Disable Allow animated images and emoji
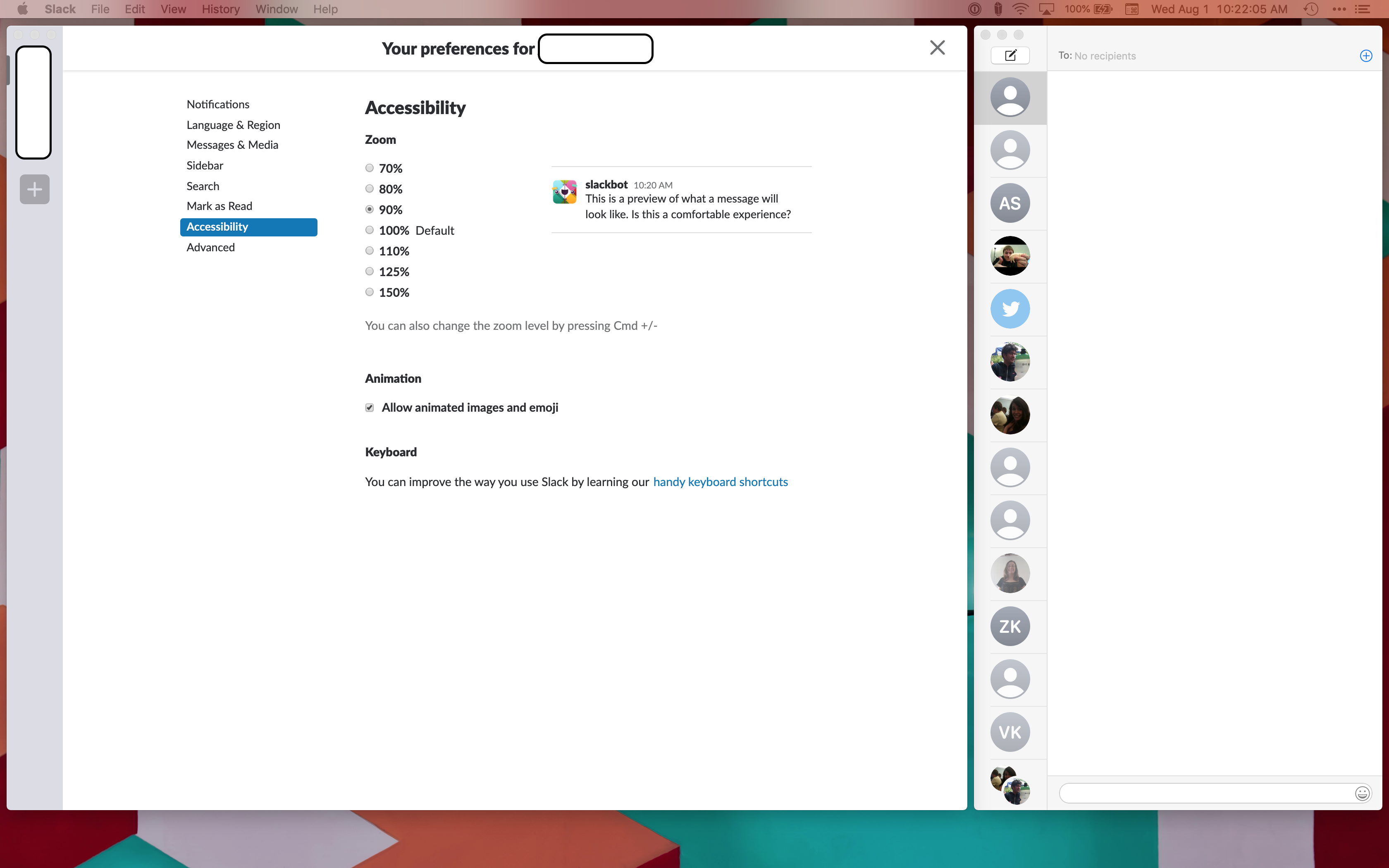Screen dimensions: 1389x868 click(x=369, y=407)
